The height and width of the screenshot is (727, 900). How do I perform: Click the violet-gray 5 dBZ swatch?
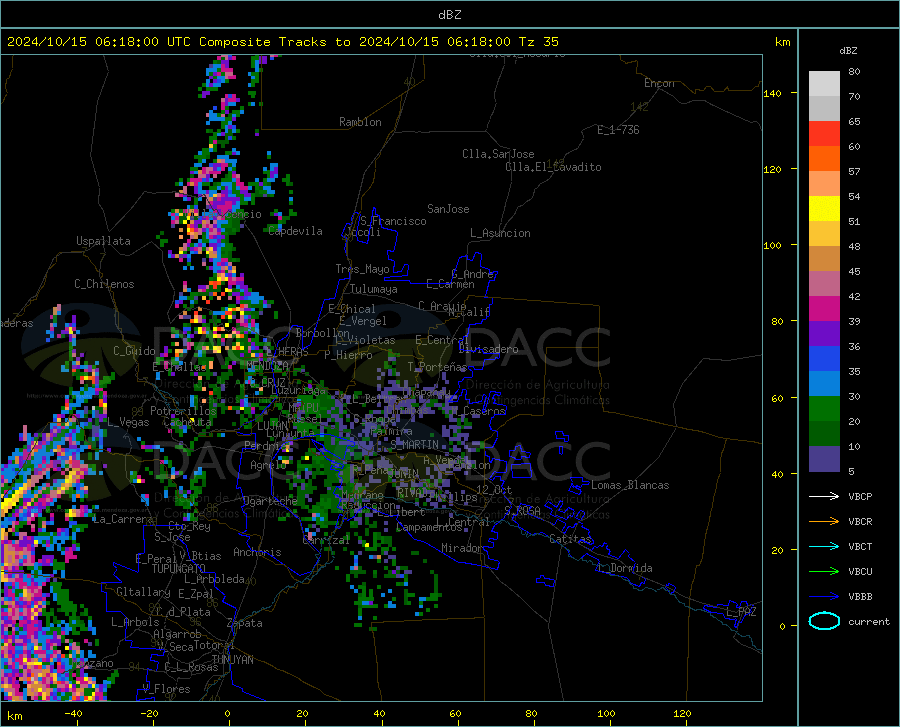[x=824, y=459]
